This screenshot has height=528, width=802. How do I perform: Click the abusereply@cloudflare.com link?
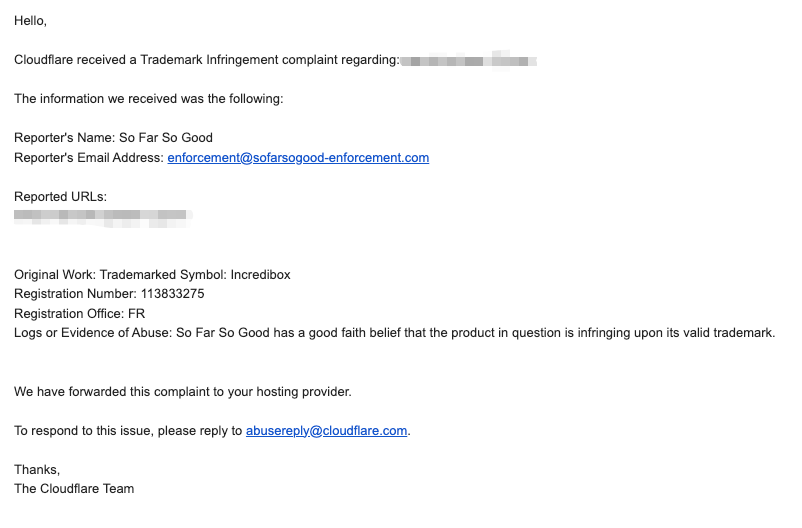point(327,431)
